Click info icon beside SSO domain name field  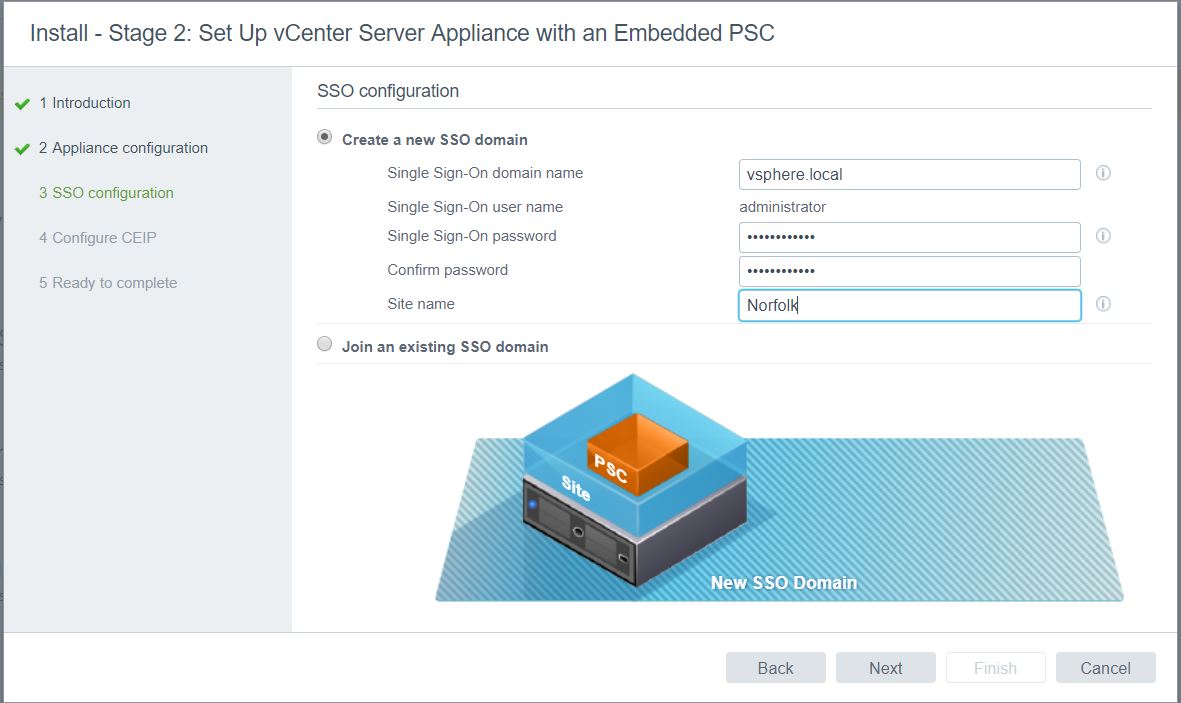click(1103, 173)
